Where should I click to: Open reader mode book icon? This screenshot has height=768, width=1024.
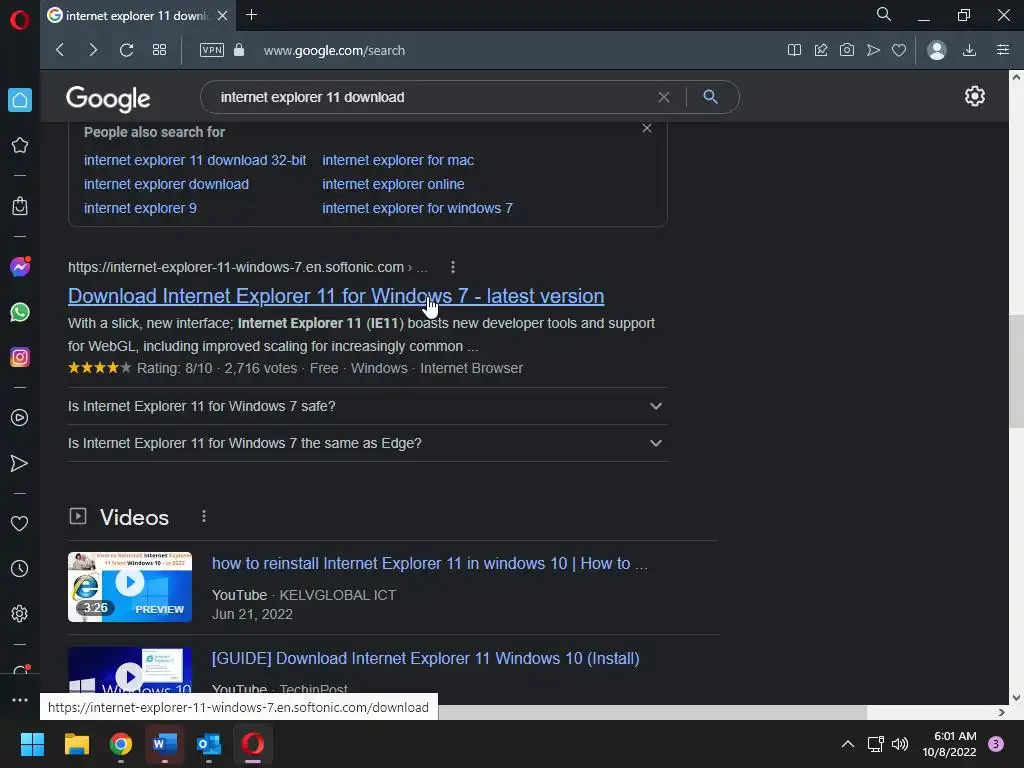(794, 50)
